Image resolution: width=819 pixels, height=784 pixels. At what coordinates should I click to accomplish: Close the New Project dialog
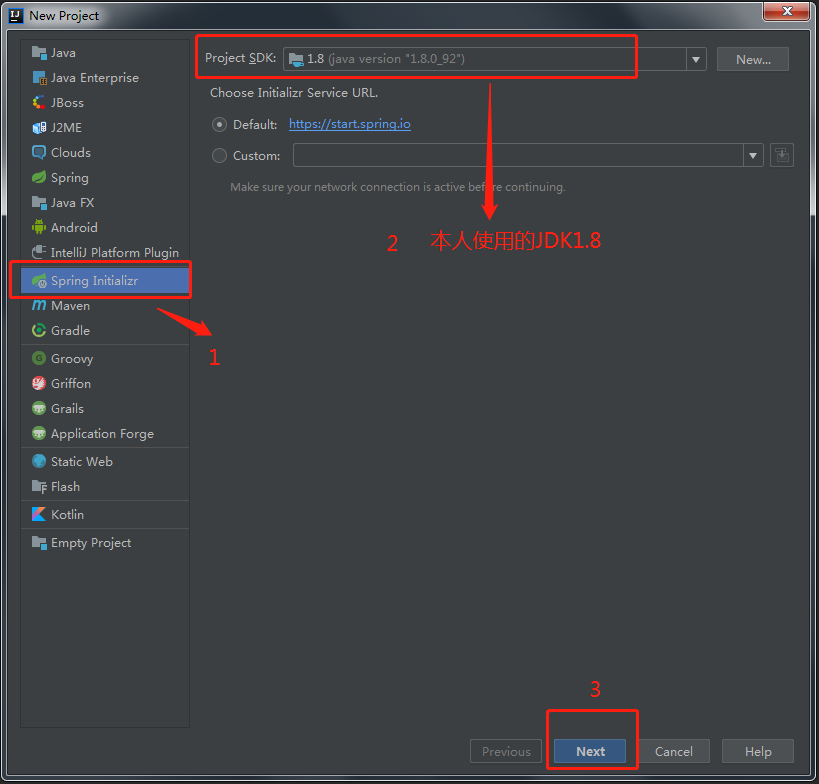tap(787, 11)
